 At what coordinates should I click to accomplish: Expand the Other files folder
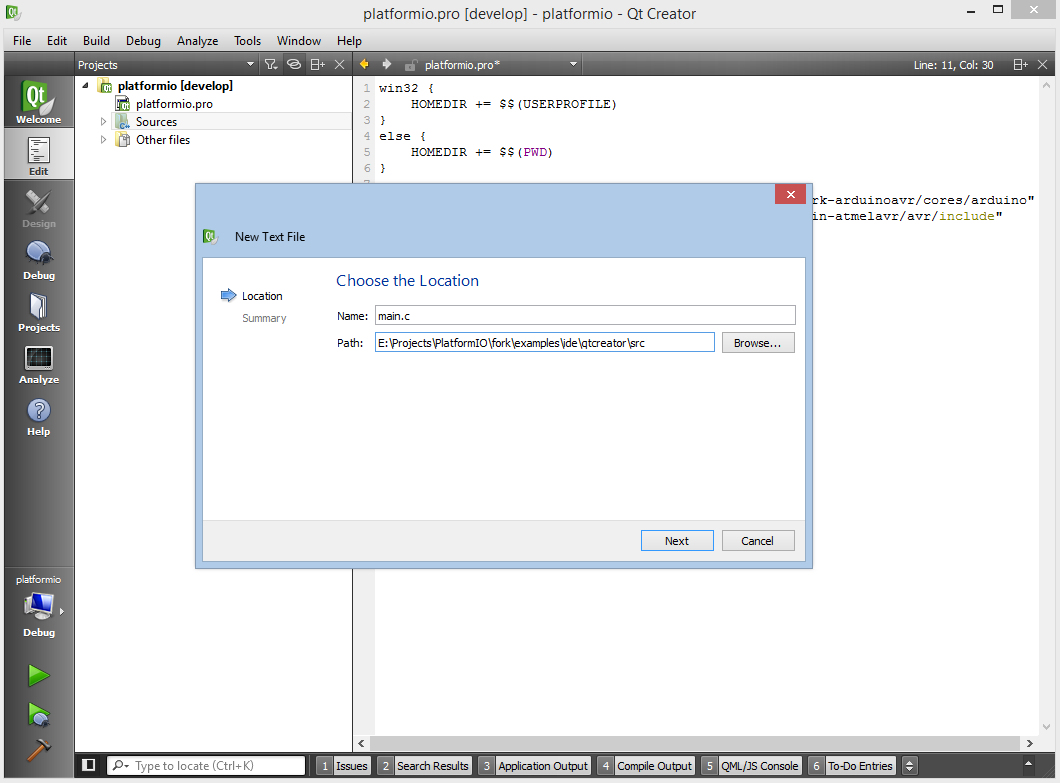[103, 139]
